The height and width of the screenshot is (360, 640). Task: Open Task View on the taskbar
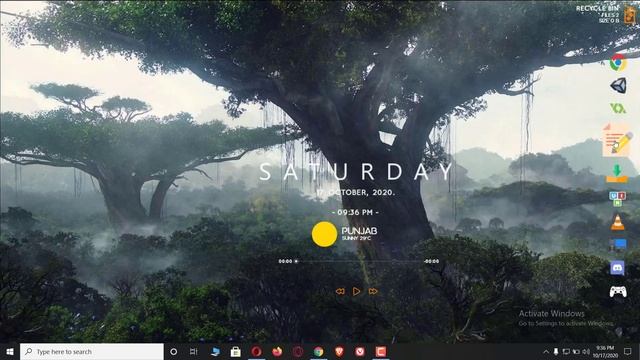click(193, 351)
